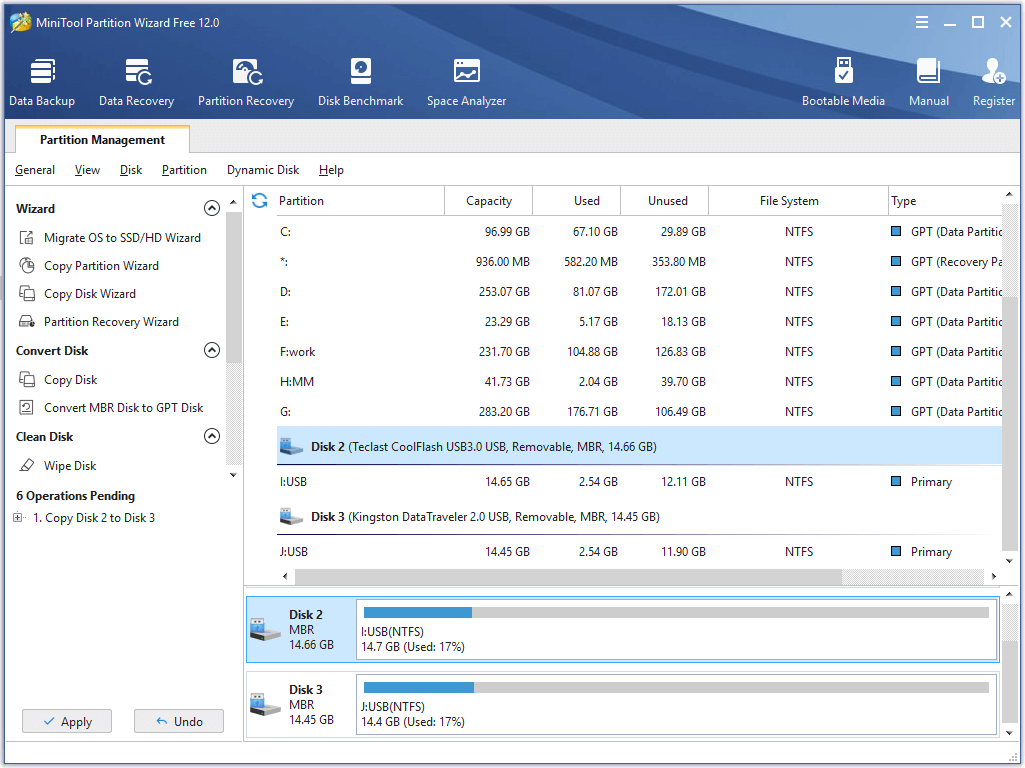Launch Copy Partition Wizard
This screenshot has width=1025, height=768.
[101, 265]
